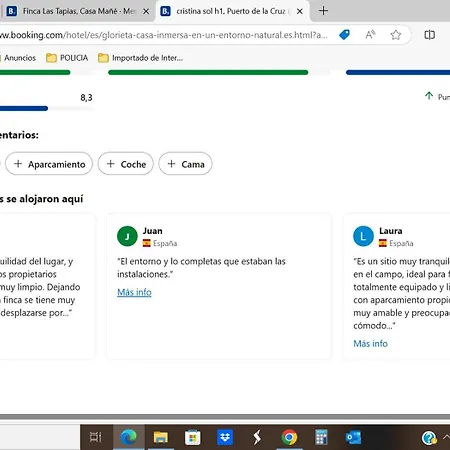Toggle the Coche topic filter
This screenshot has height=450, width=450.
coord(126,164)
